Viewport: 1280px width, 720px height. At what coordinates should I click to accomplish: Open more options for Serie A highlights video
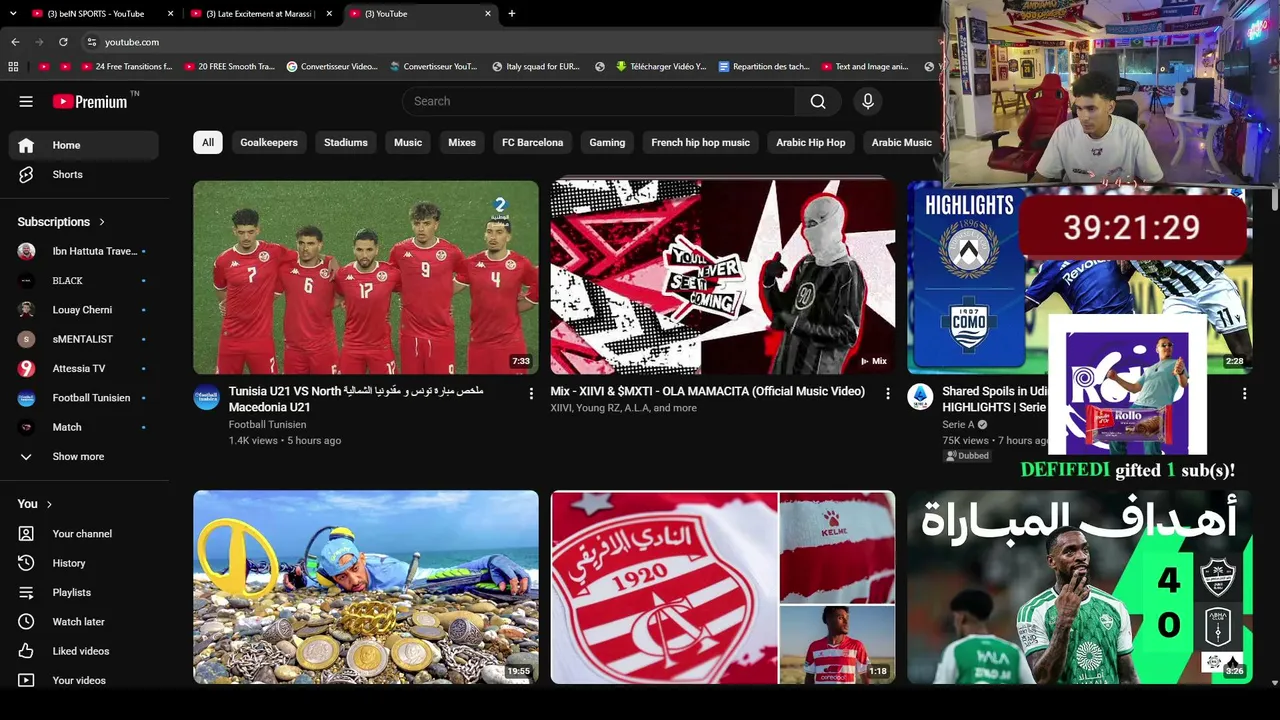click(x=1245, y=394)
